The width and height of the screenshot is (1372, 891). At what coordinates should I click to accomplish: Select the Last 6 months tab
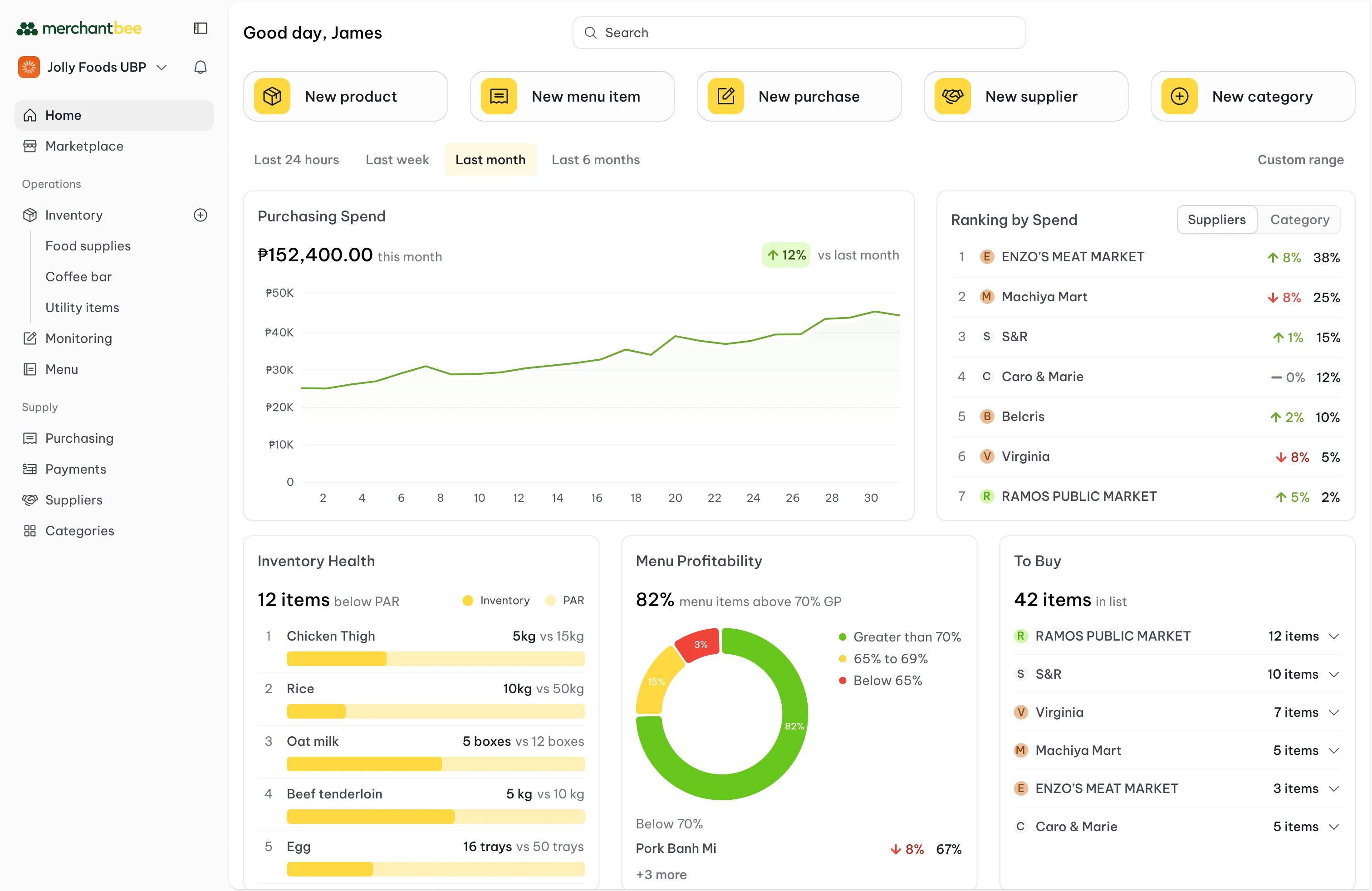point(596,160)
